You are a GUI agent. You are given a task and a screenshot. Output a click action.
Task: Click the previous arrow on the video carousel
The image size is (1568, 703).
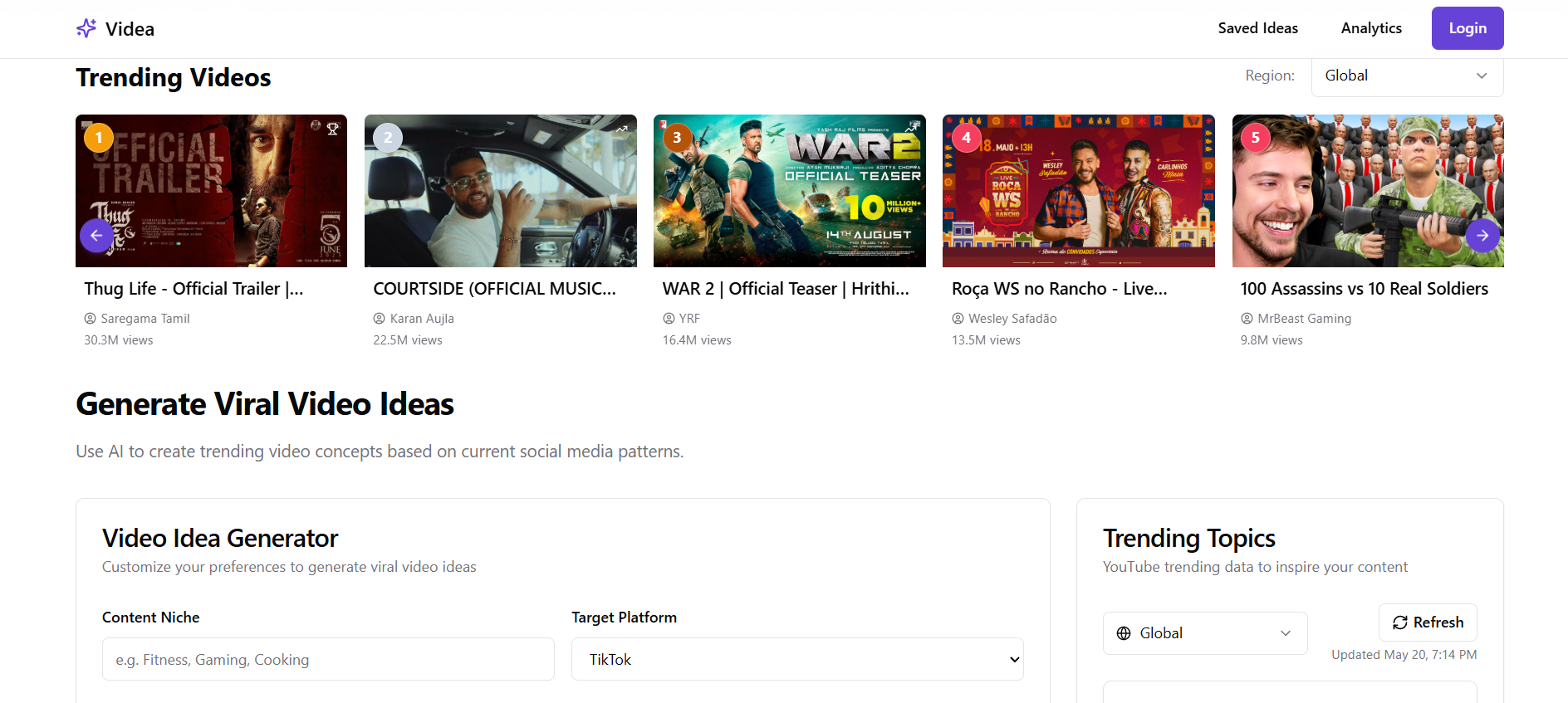(96, 236)
